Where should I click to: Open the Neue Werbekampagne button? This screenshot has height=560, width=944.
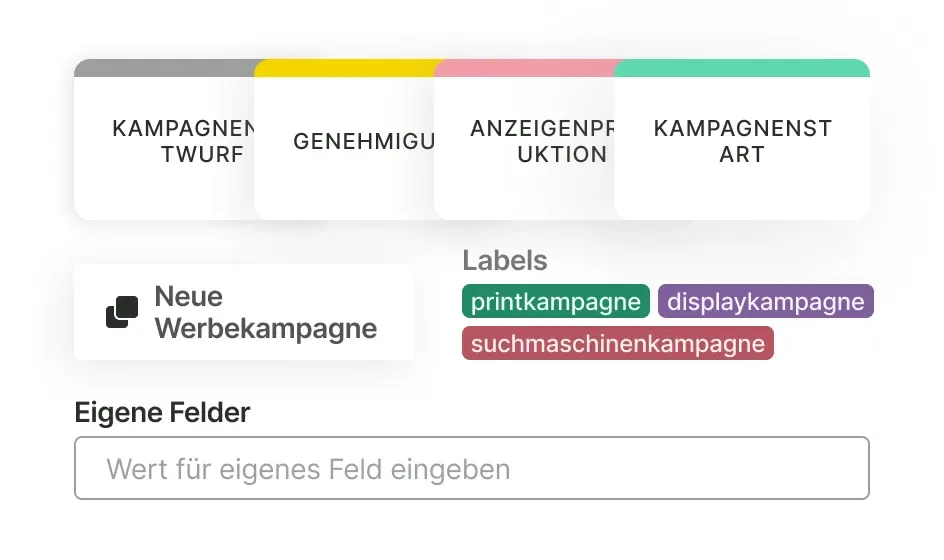244,312
